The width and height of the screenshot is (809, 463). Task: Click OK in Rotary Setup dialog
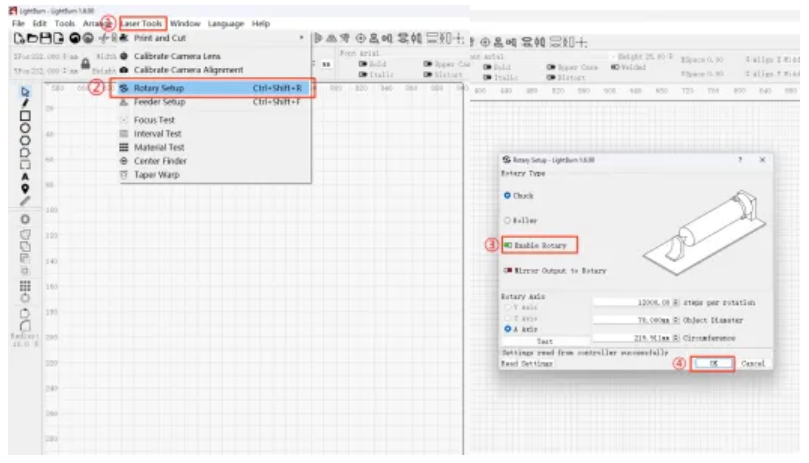pos(713,363)
